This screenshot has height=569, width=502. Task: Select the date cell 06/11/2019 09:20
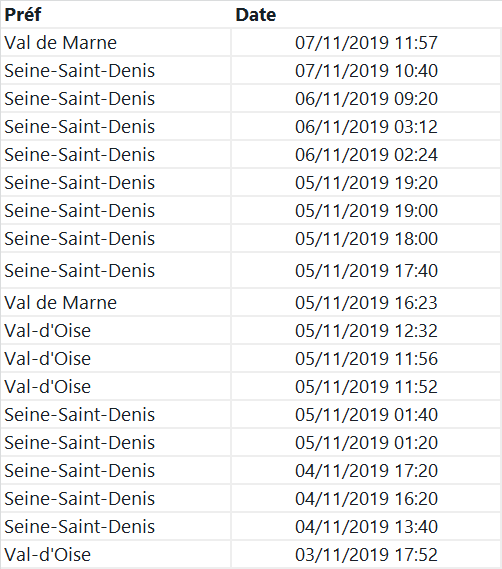click(366, 98)
